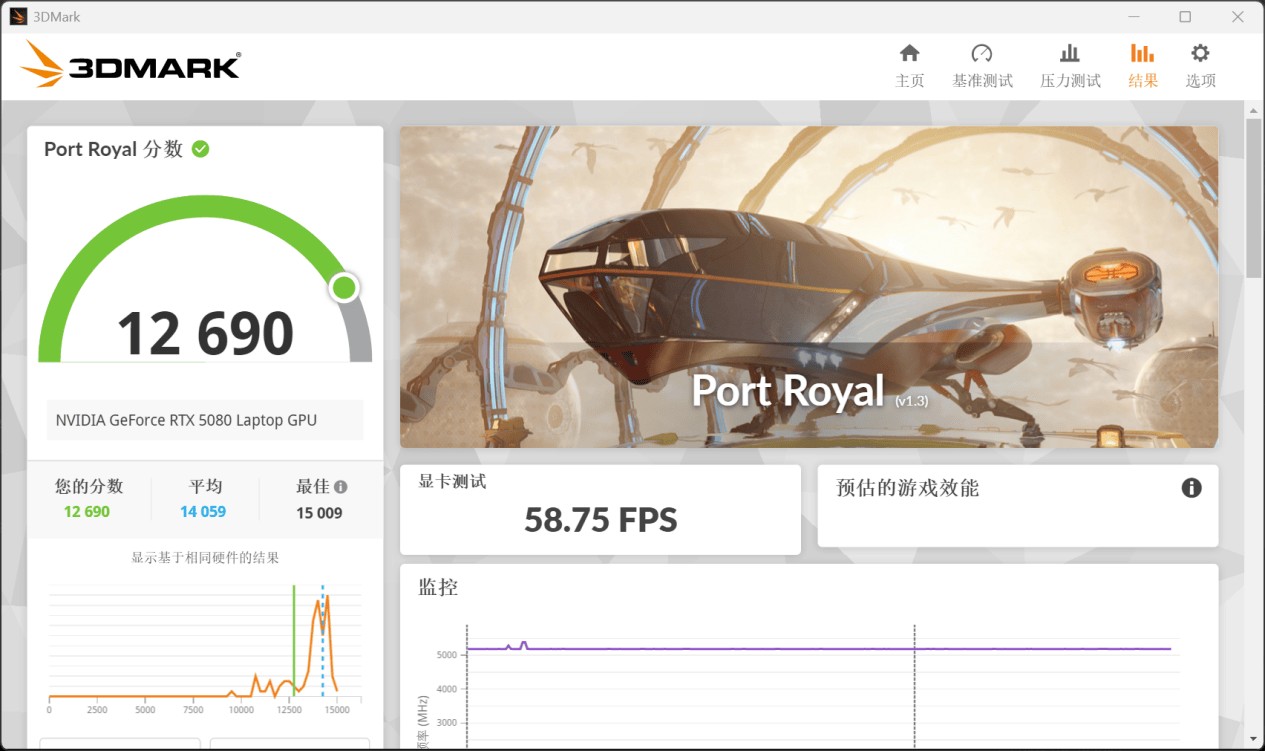
Task: Click the 显卡测试 58.75 FPS card
Action: (x=600, y=509)
